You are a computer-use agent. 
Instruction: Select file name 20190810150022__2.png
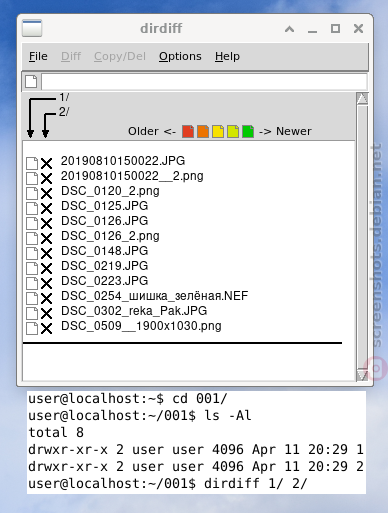point(132,176)
